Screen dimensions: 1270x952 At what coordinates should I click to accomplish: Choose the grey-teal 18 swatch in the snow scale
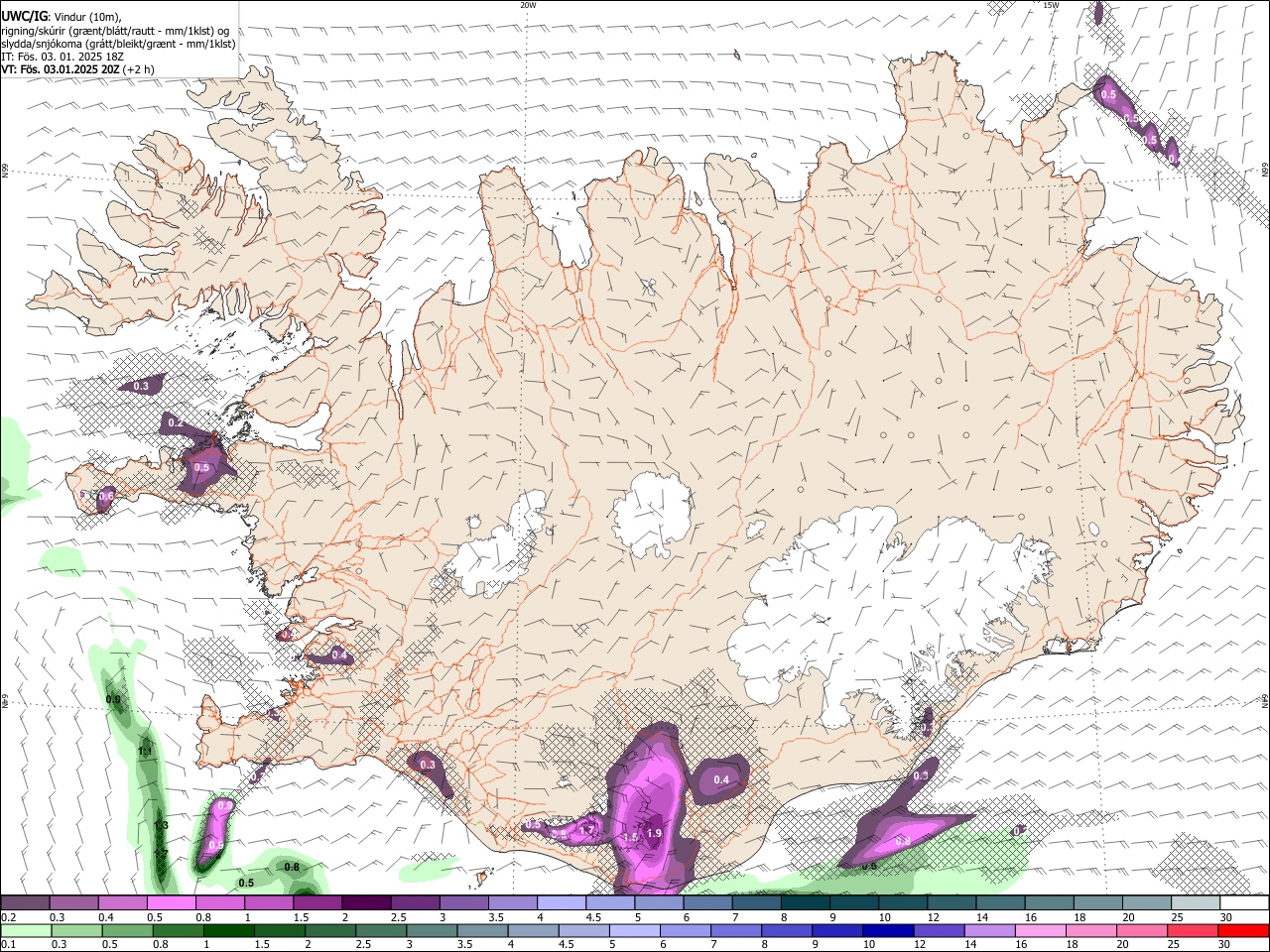[1098, 902]
